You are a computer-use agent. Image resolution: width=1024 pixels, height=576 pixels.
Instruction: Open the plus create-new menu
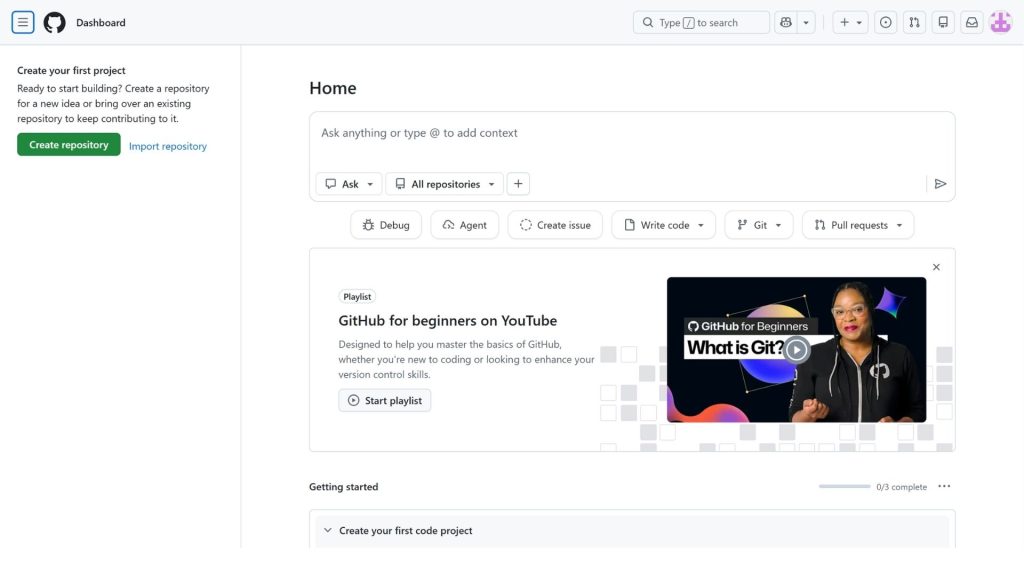(850, 22)
